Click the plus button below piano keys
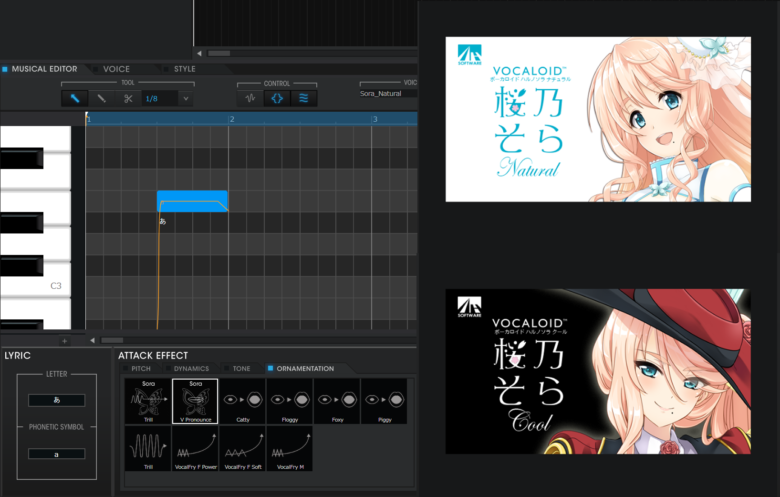780x497 pixels. 64,341
